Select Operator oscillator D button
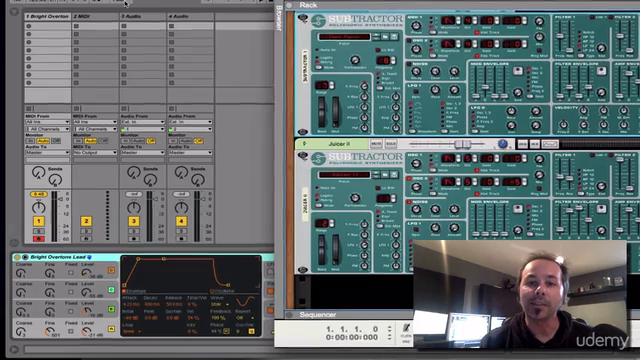640x360 pixels. tap(111, 270)
